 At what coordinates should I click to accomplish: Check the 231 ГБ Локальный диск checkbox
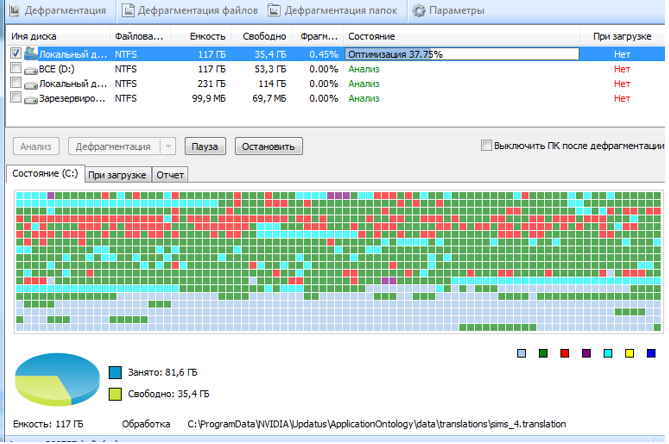click(16, 82)
